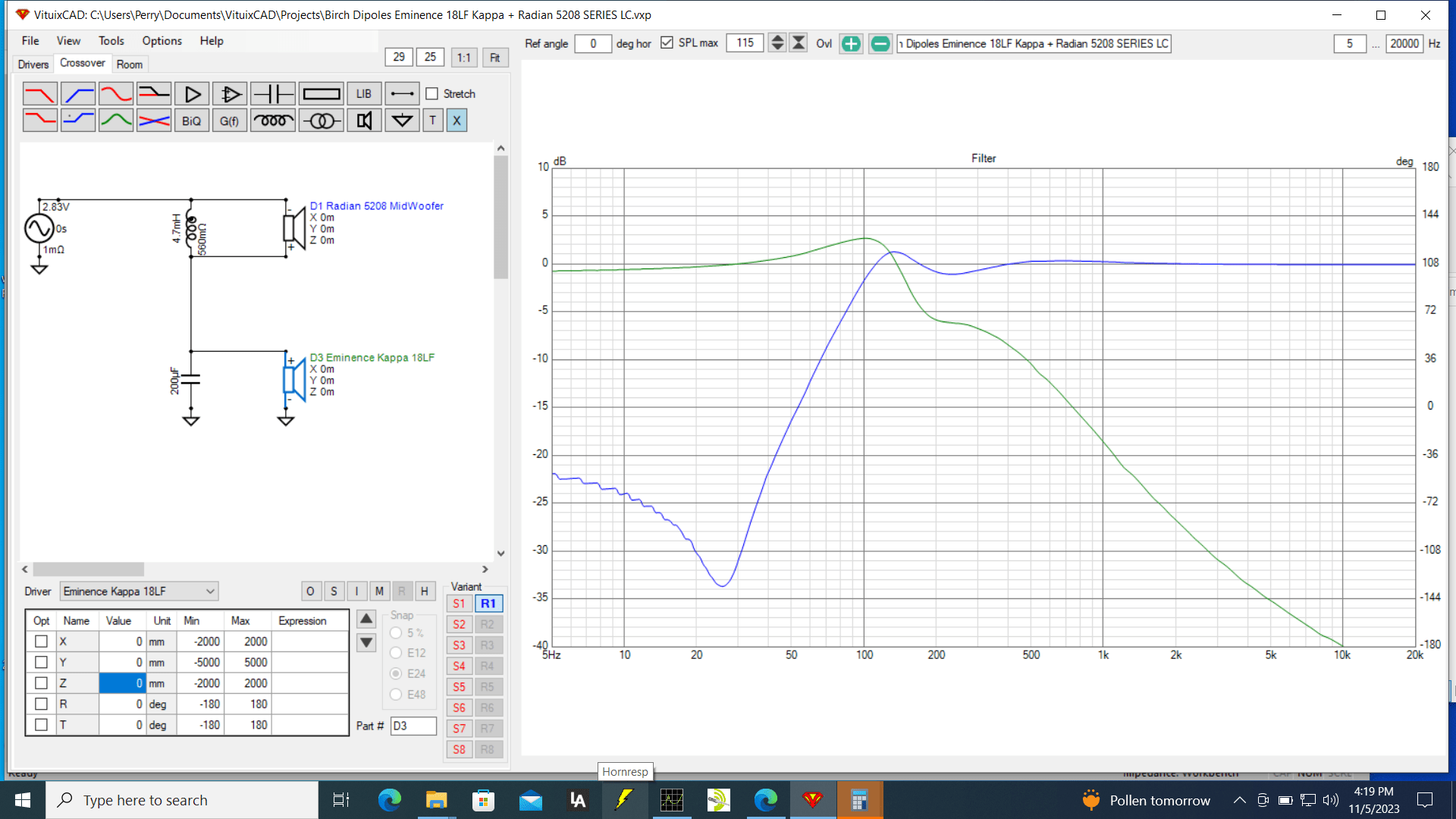Select the crossed red-blue filter block
Screen dimensions: 1456x819
154,121
